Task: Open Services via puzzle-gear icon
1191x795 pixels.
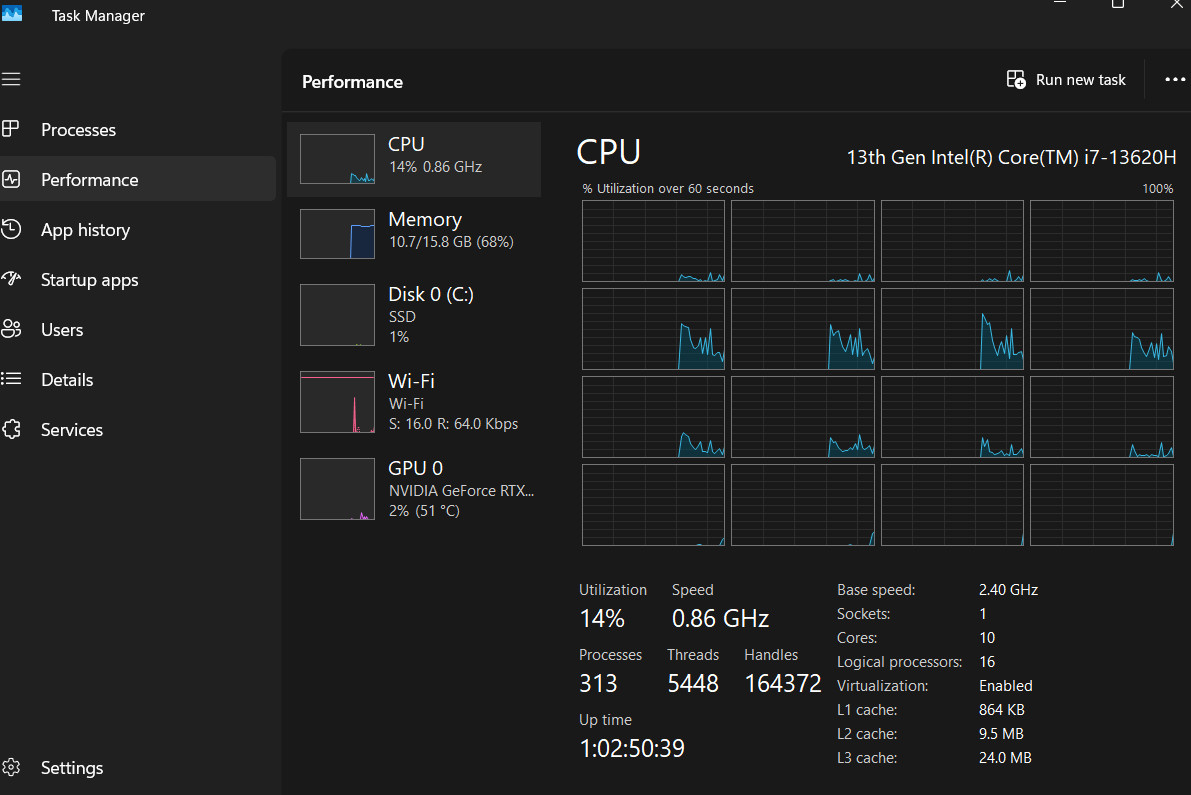Action: click(11, 429)
